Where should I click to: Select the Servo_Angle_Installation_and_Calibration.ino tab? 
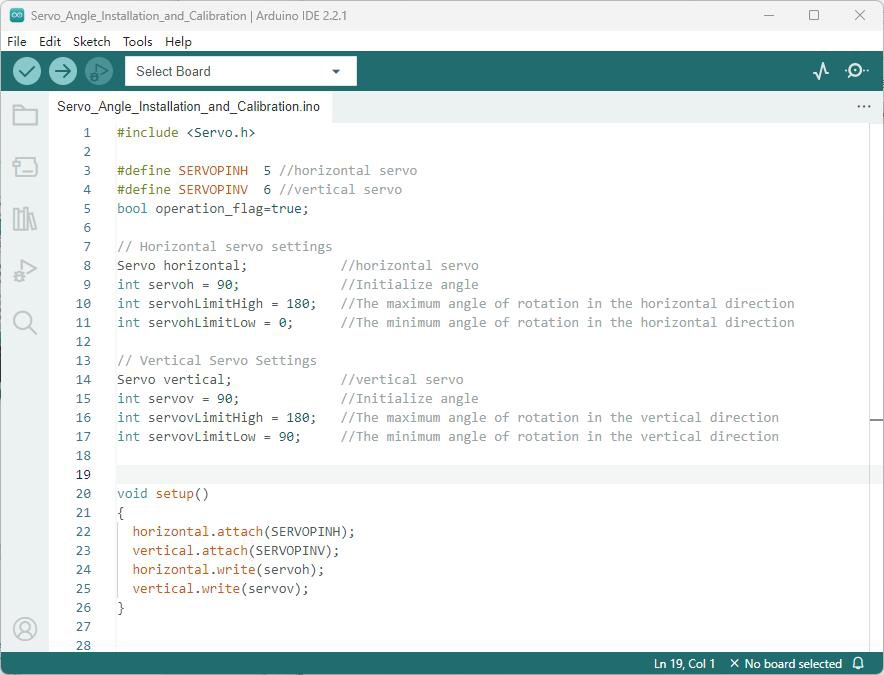click(188, 107)
